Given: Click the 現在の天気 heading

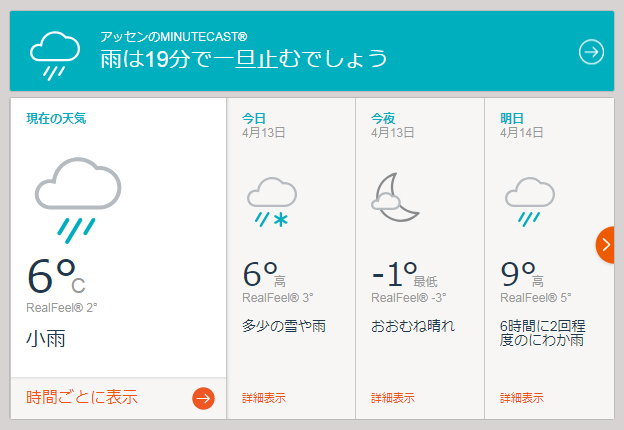Looking at the screenshot, I should click(56, 118).
